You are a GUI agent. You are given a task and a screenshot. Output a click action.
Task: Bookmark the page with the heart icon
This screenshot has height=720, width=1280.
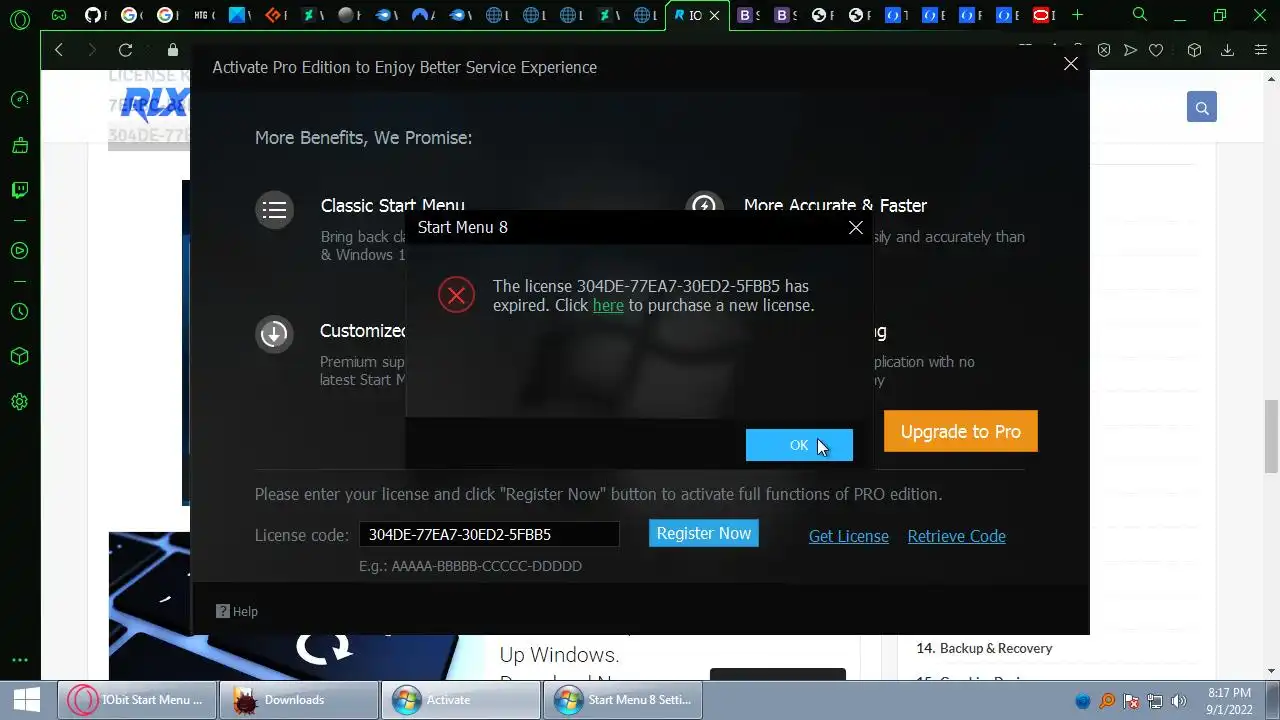[x=1156, y=50]
